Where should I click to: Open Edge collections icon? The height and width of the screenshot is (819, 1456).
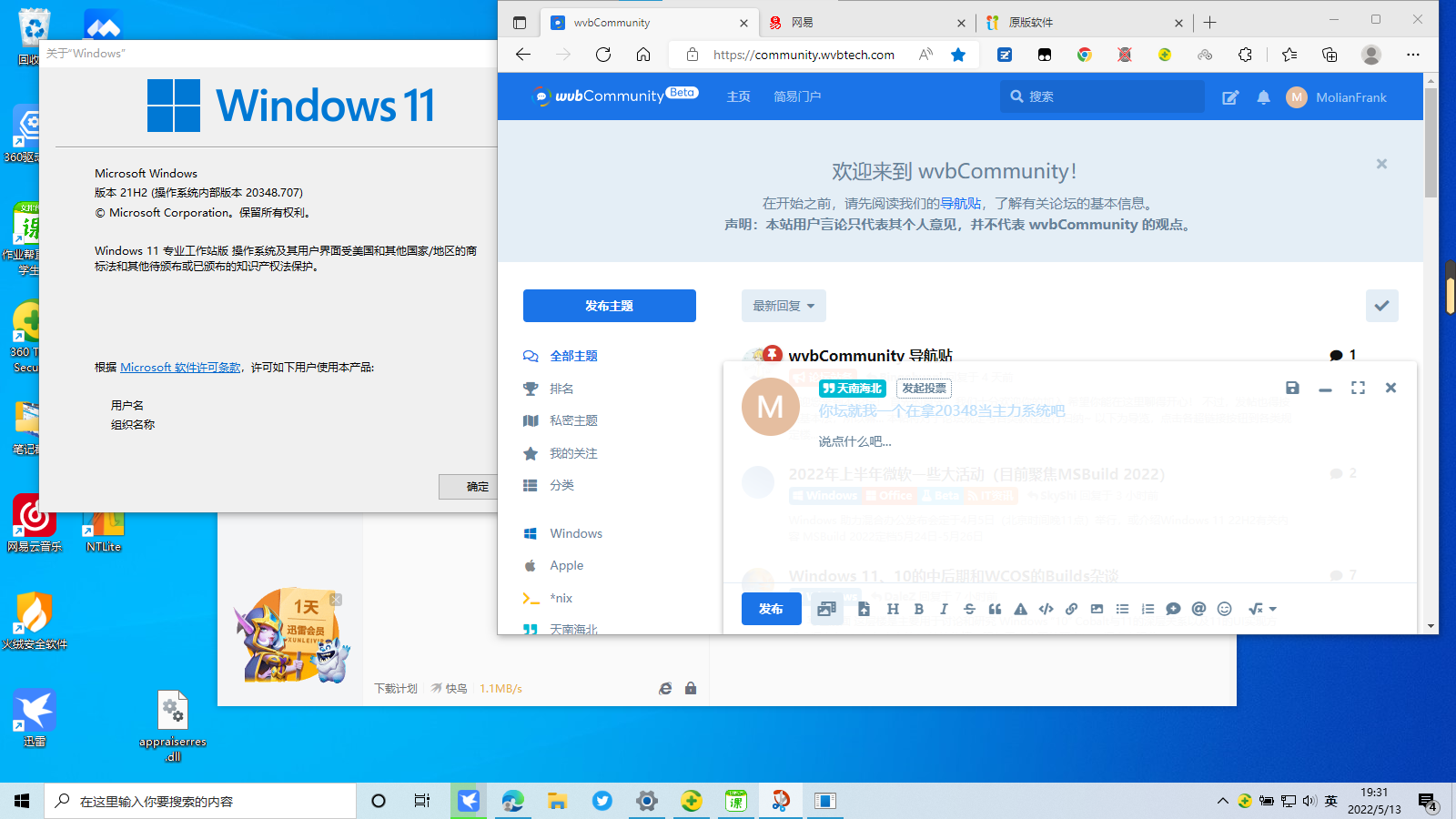click(x=1330, y=55)
